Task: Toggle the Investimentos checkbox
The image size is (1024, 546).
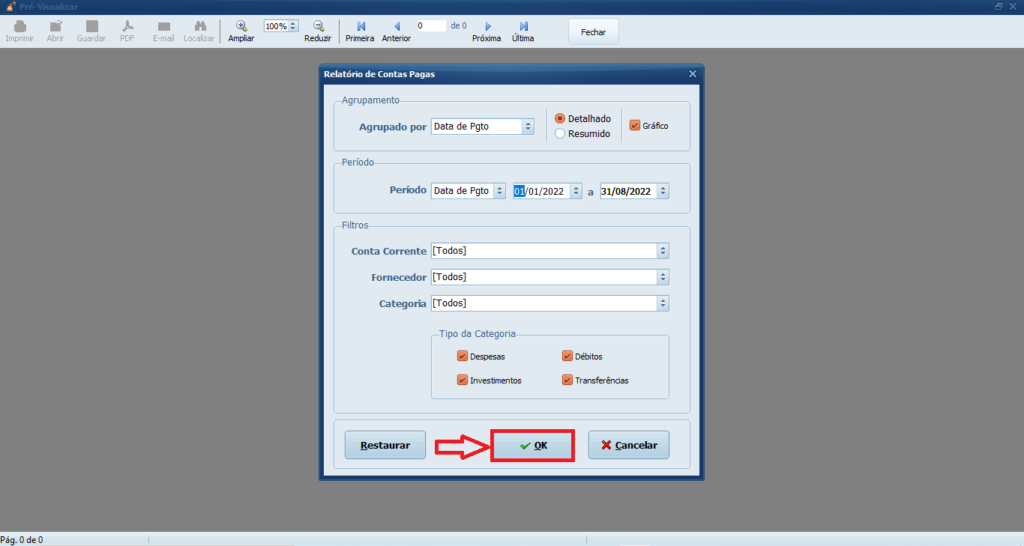Action: point(462,379)
